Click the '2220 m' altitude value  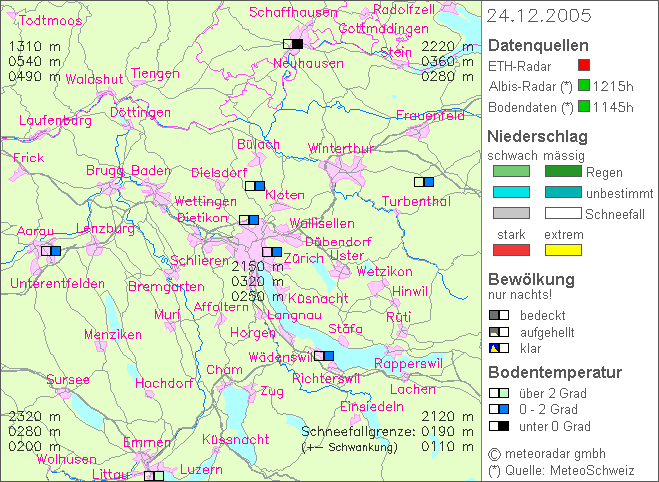pyautogui.click(x=448, y=46)
